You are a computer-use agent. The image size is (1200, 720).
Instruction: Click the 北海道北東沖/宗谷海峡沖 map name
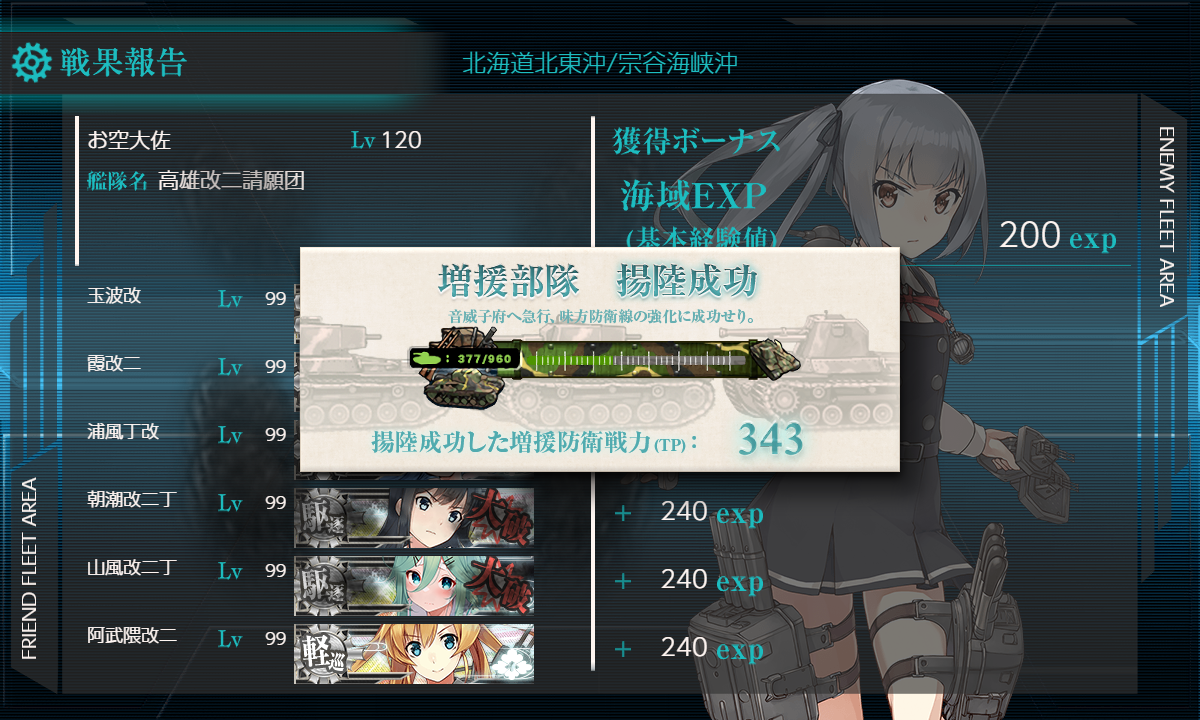(x=600, y=64)
